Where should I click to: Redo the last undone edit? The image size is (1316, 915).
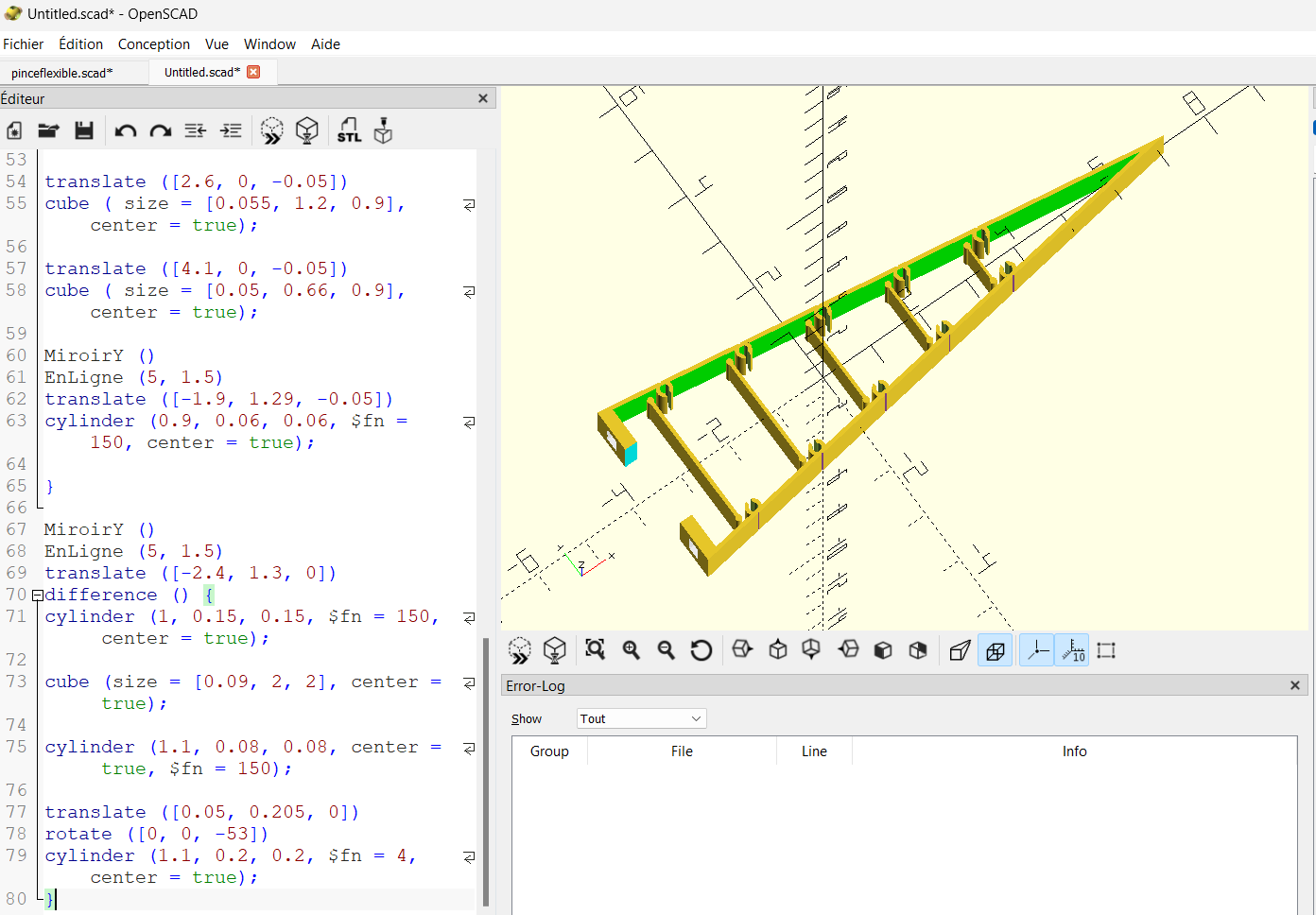[x=161, y=130]
